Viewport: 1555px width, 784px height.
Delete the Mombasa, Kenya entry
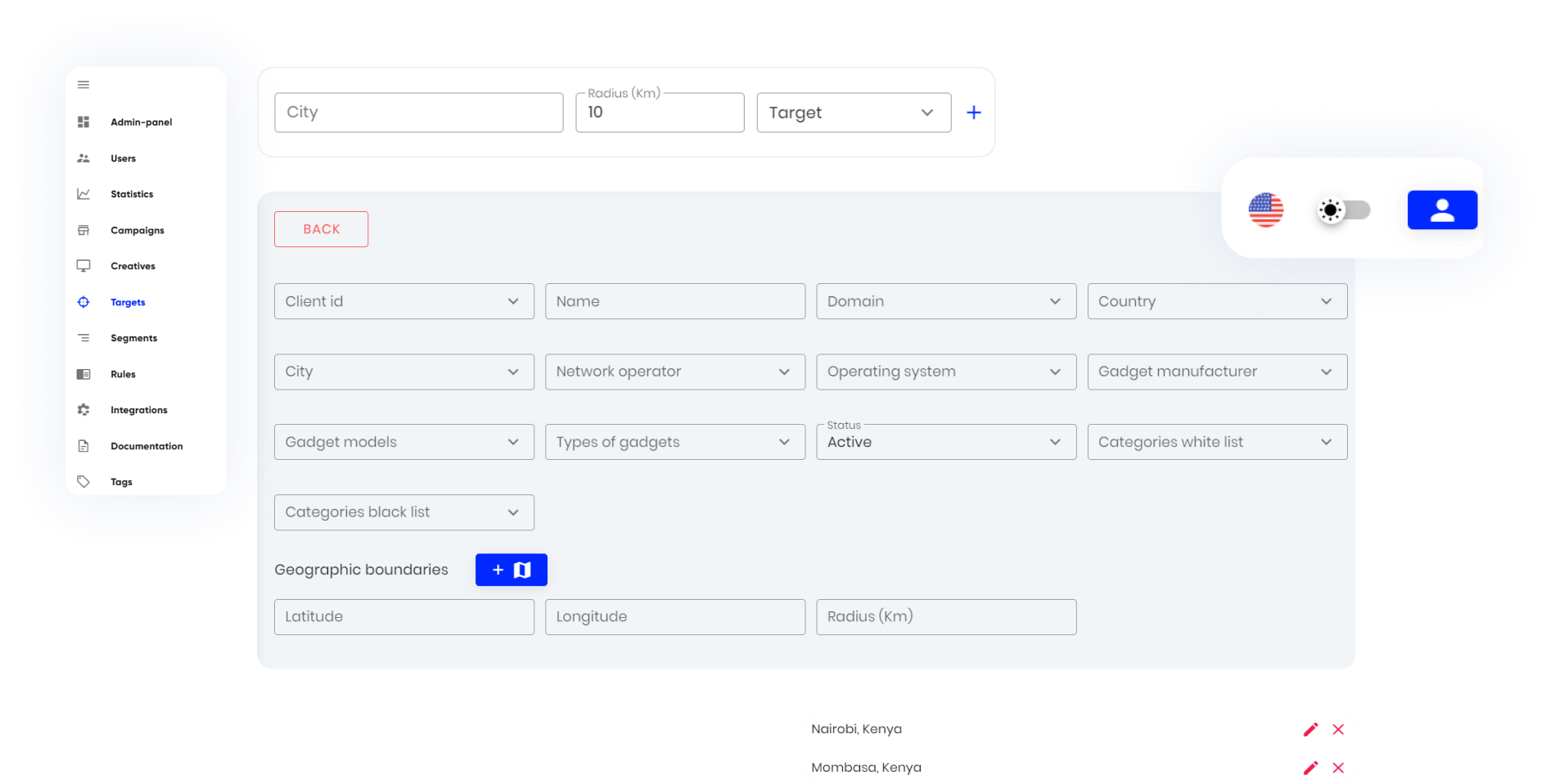[1338, 768]
